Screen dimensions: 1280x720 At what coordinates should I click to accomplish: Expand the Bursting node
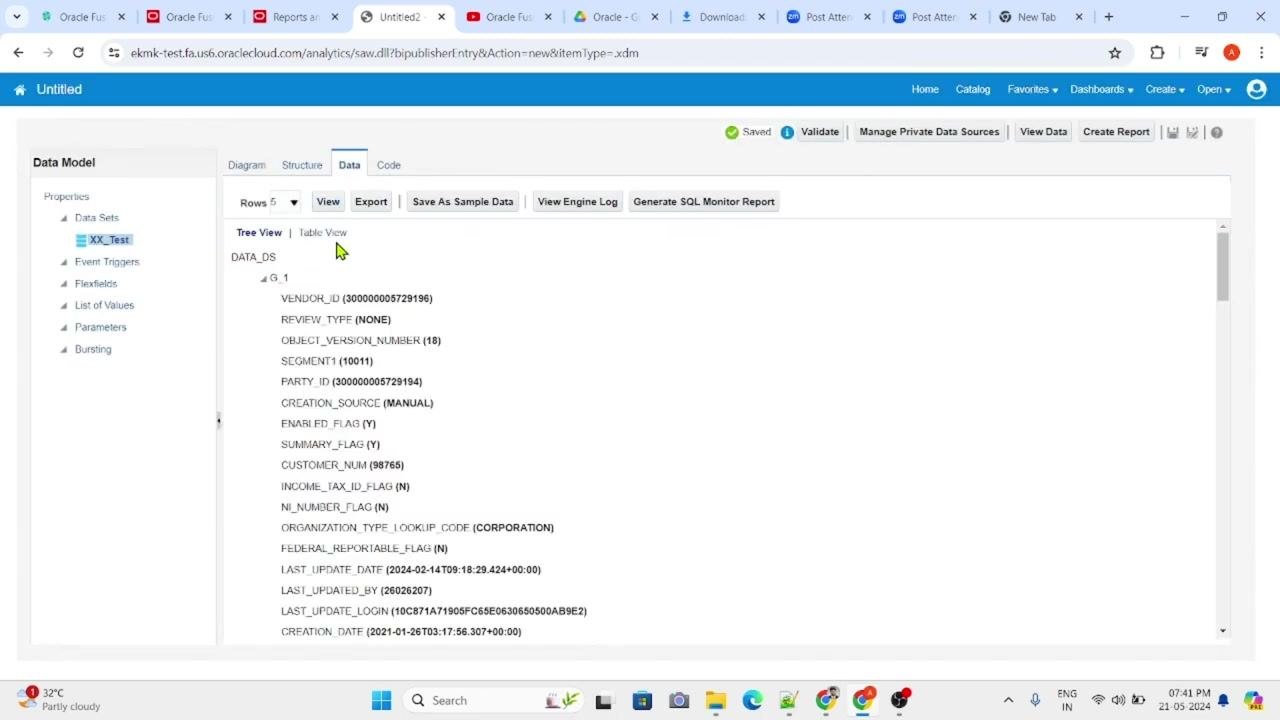64,350
